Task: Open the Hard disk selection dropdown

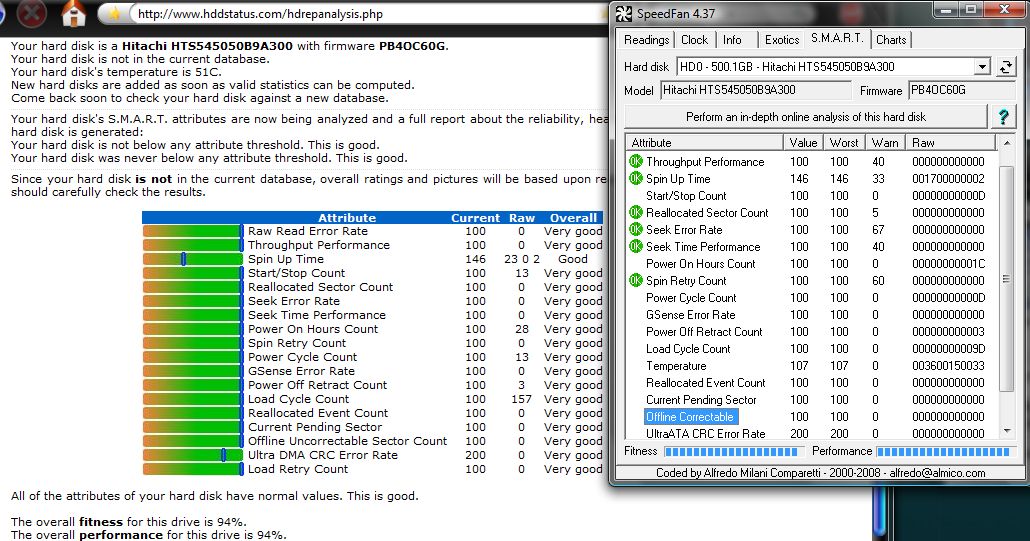Action: point(981,66)
